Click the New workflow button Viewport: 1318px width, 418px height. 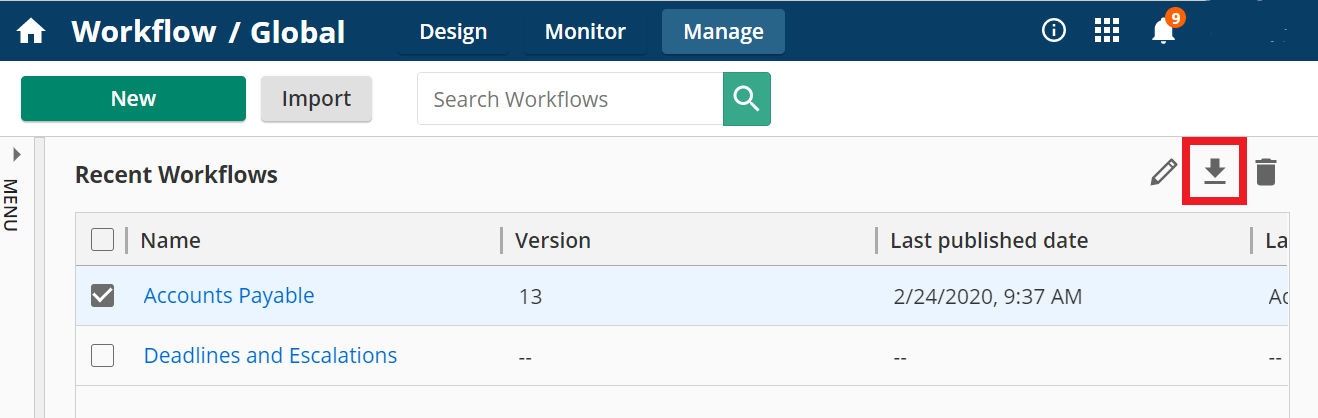pos(133,99)
